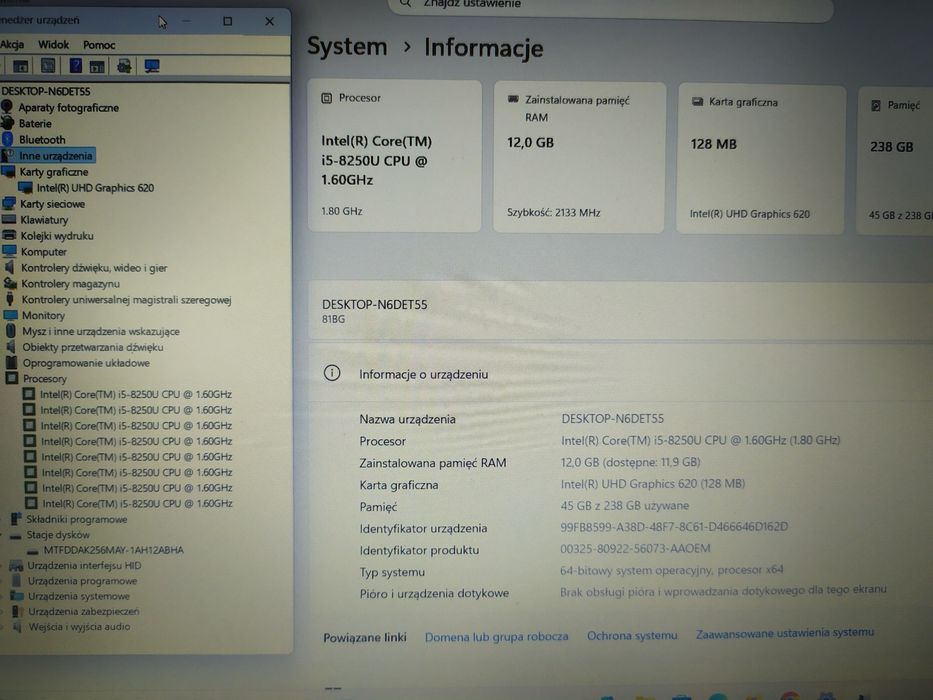
Task: Click the blue Help question-mark toolbar icon
Action: (76, 65)
